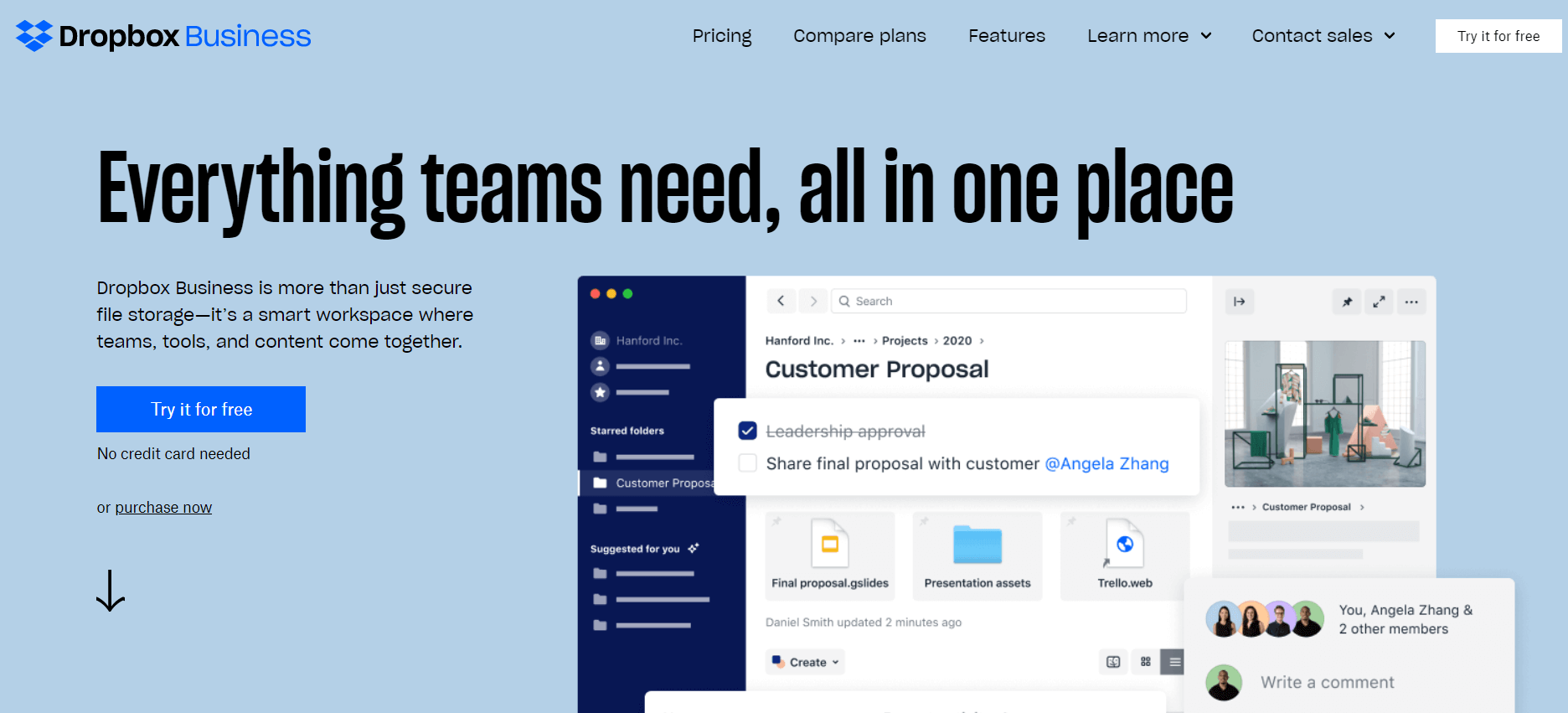Expand the Learn more dropdown
Screen dimensions: 1568x713
click(x=1149, y=36)
